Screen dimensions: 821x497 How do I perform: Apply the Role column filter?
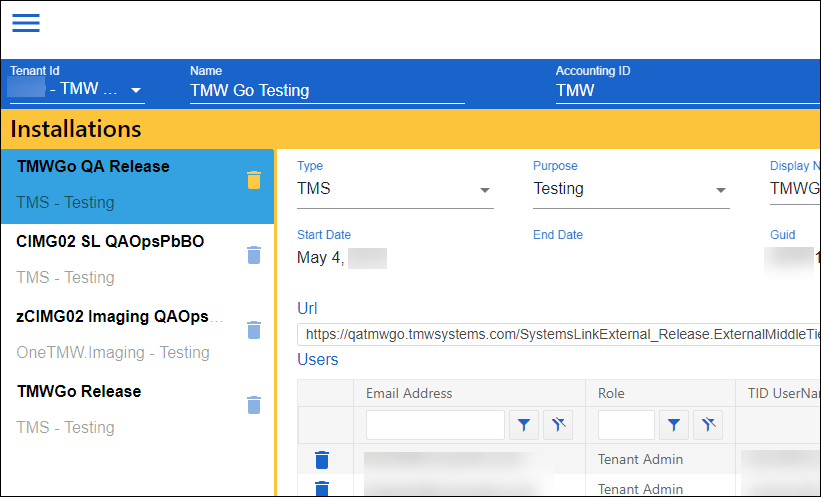point(674,425)
